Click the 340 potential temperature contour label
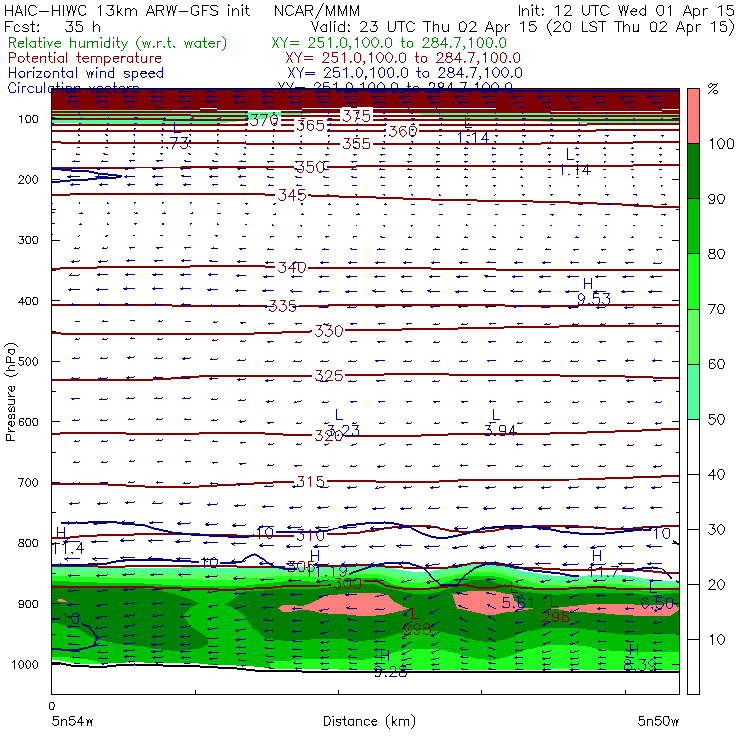 (292, 268)
